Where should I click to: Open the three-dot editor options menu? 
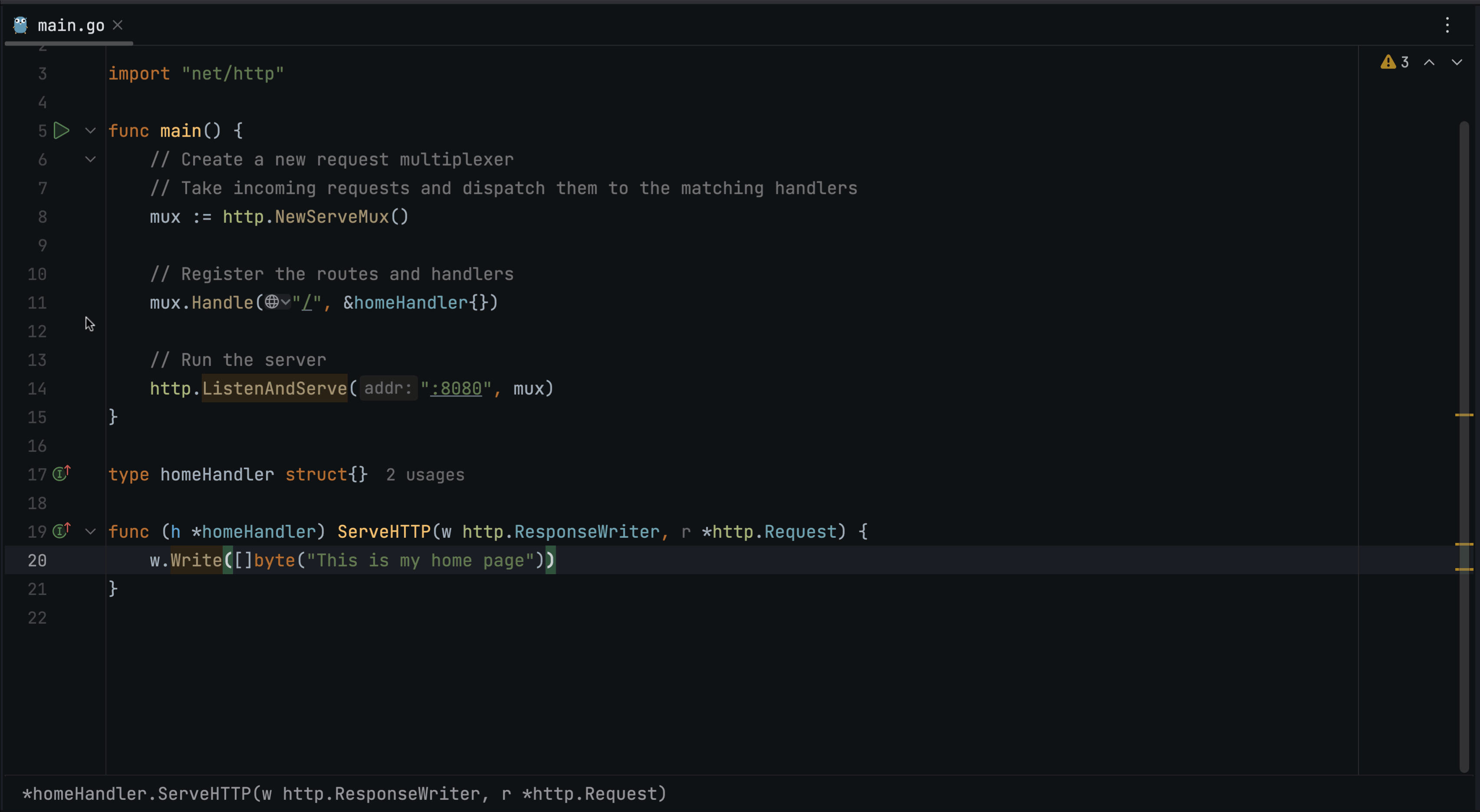[1447, 25]
